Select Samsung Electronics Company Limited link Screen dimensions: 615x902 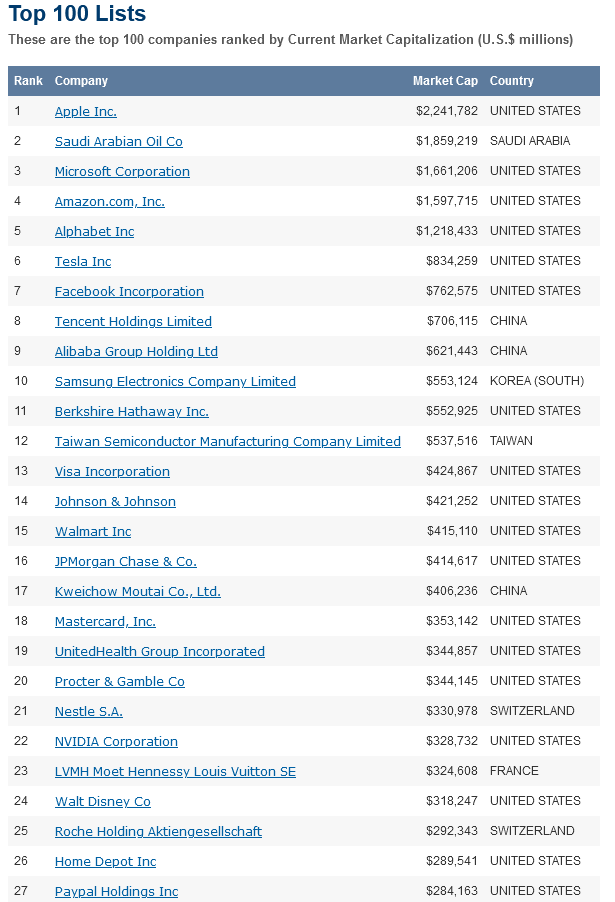pos(175,381)
